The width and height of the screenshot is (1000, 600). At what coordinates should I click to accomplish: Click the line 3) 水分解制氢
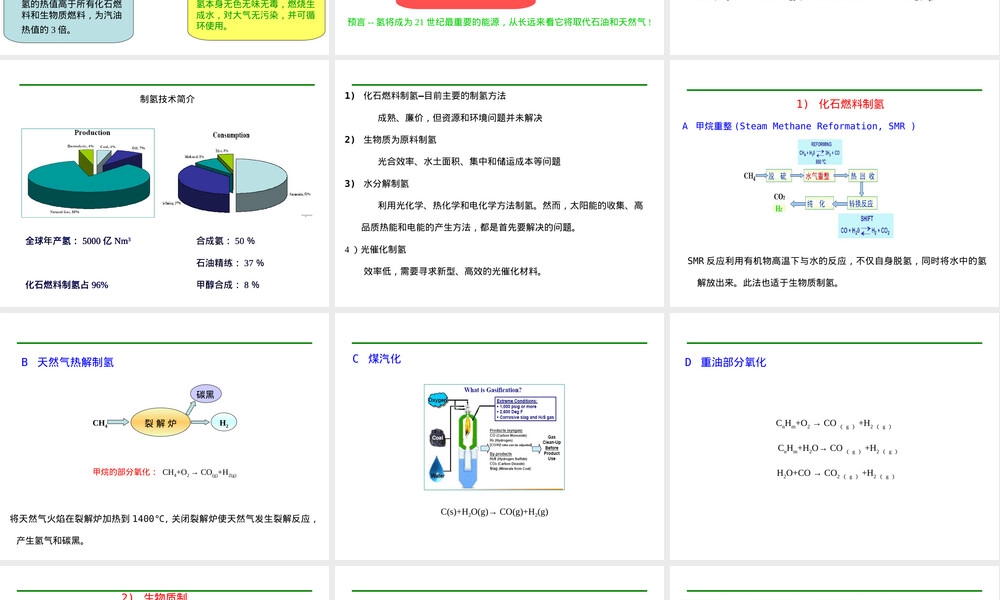click(376, 184)
